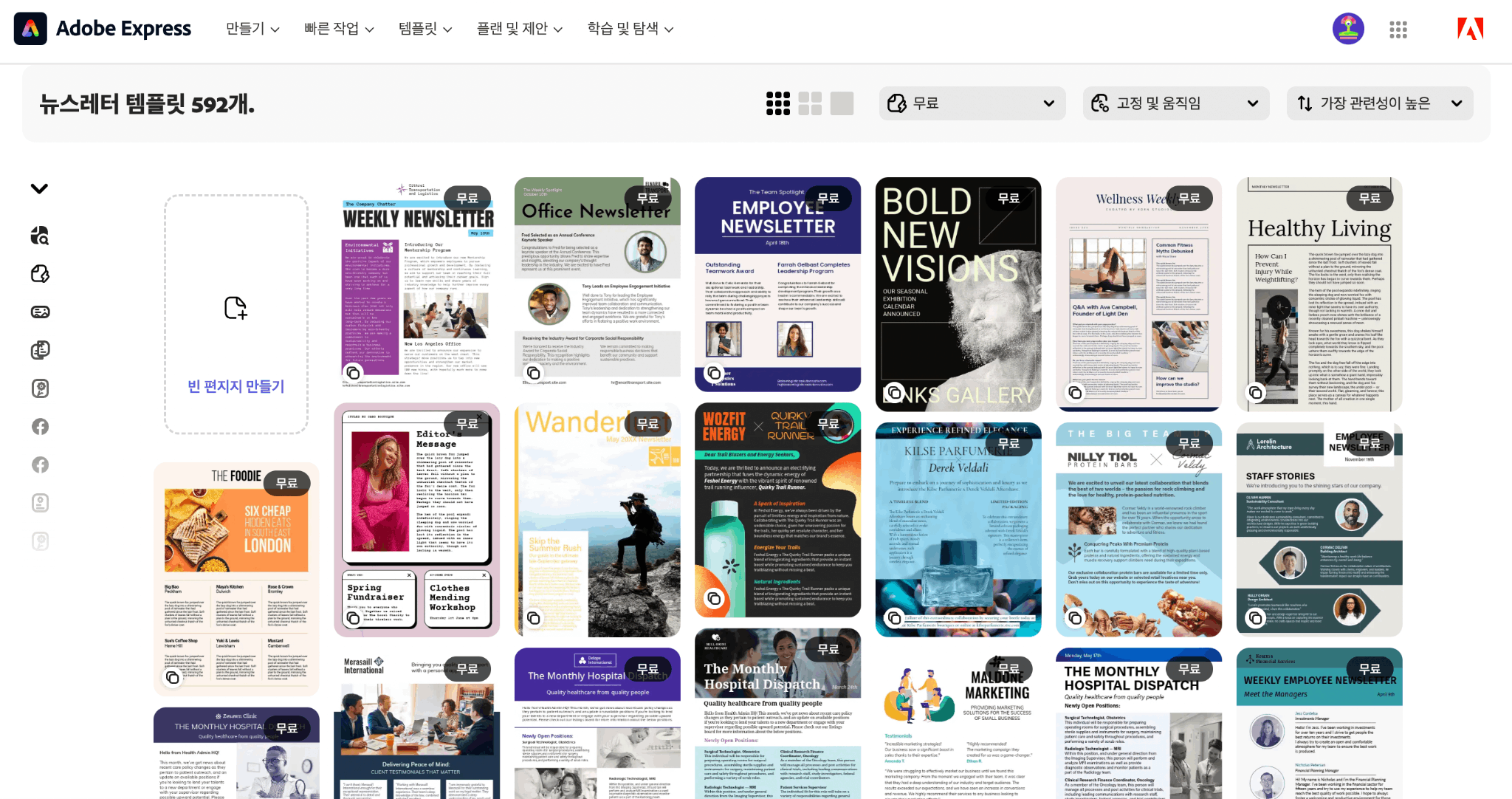Select the template search icon in the left sidebar

41,235
